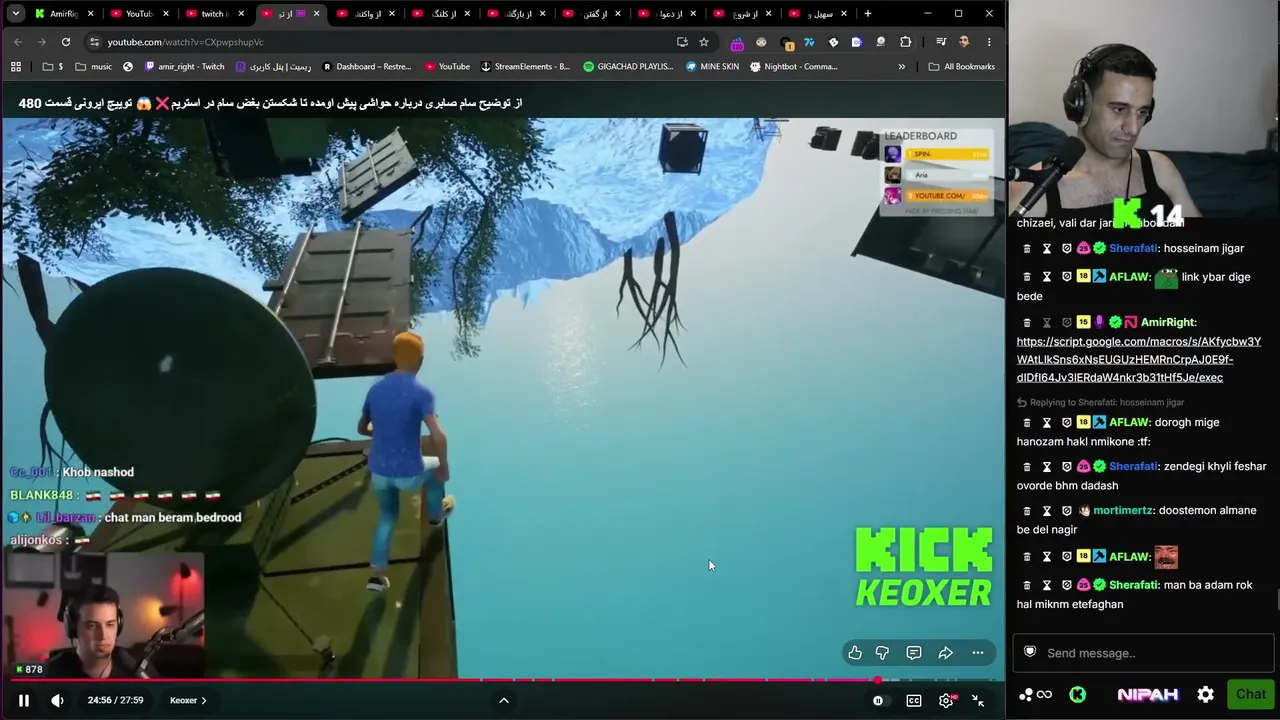Open the music bookmarks folder
The image size is (1280, 720).
pyautogui.click(x=93, y=67)
